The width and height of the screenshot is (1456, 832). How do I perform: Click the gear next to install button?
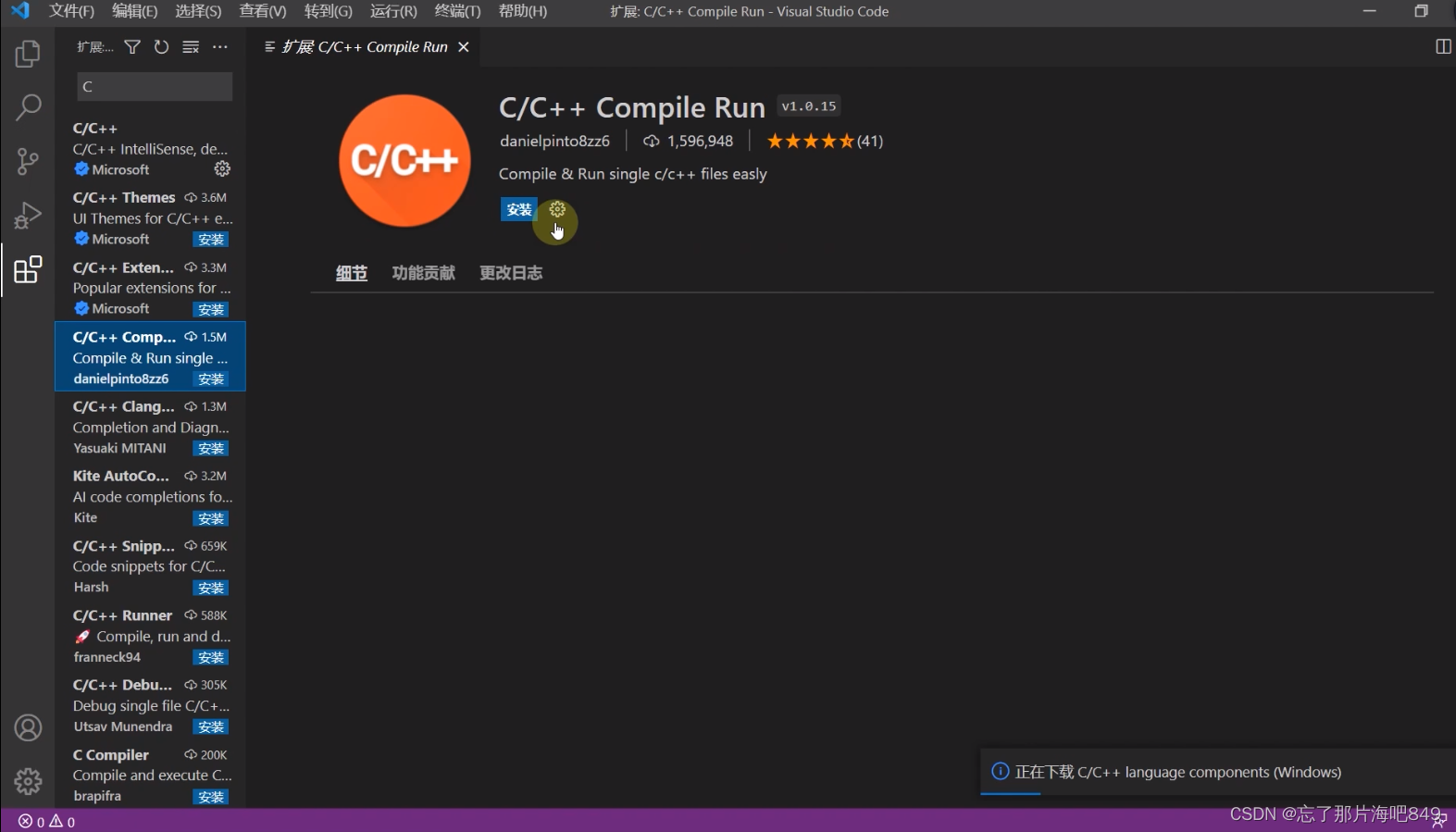(557, 209)
